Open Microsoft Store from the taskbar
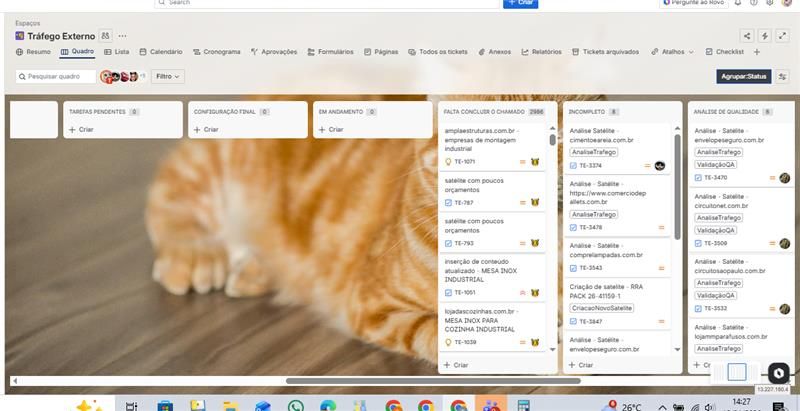This screenshot has height=411, width=800. (x=165, y=406)
